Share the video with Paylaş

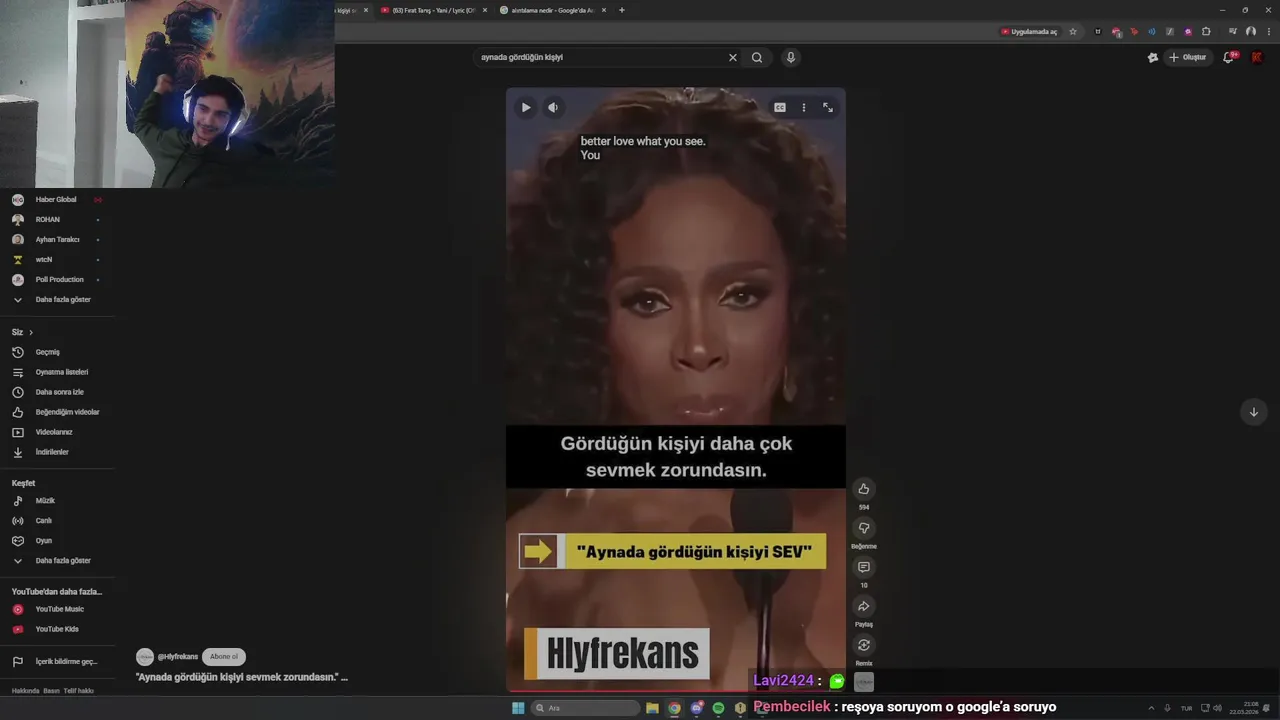click(x=864, y=606)
